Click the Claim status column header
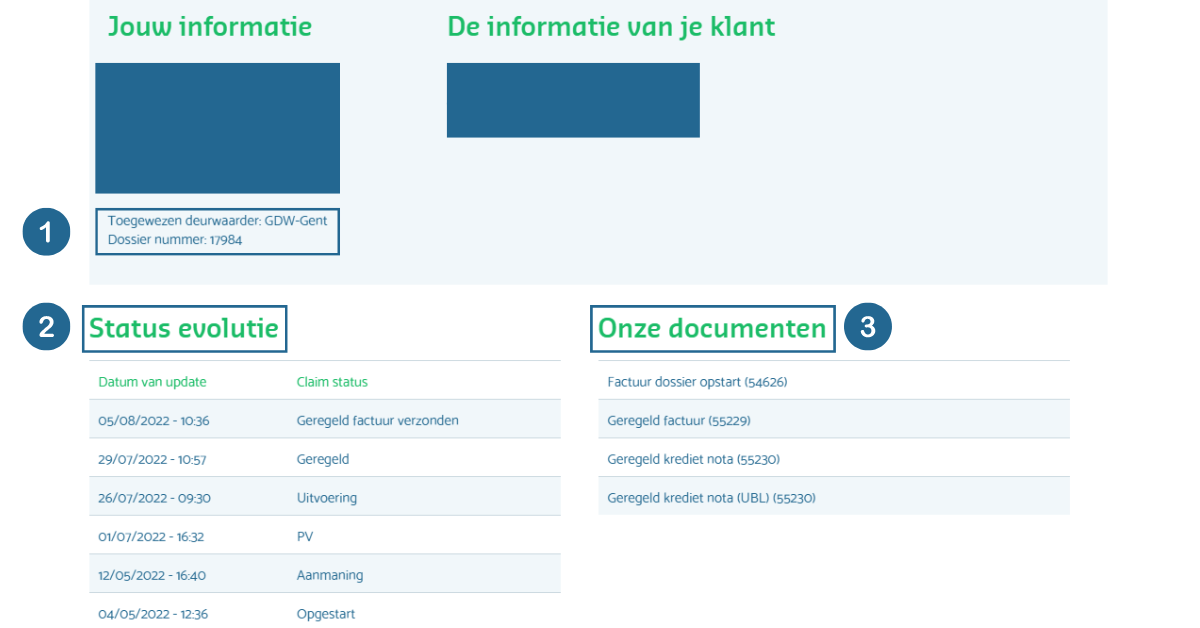Screen dimensions: 1200x628 [332, 382]
